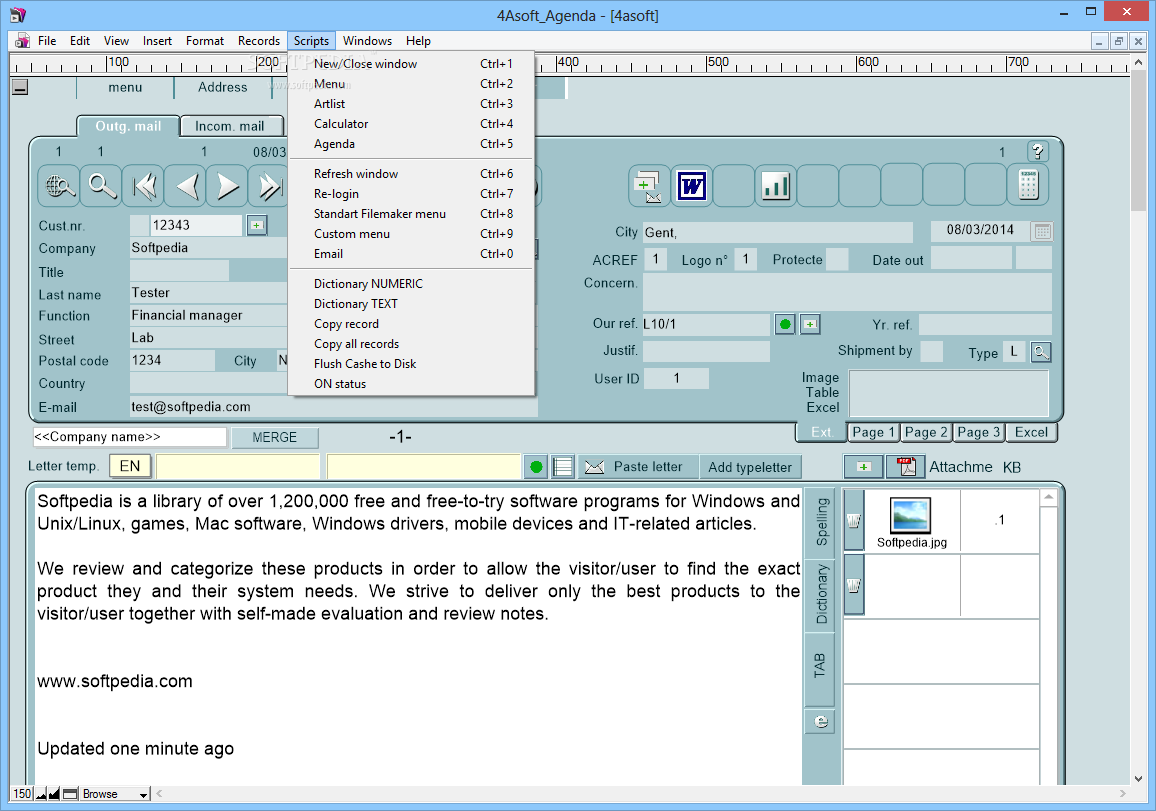Toggle the Shipment by box
The height and width of the screenshot is (811, 1156).
point(932,352)
